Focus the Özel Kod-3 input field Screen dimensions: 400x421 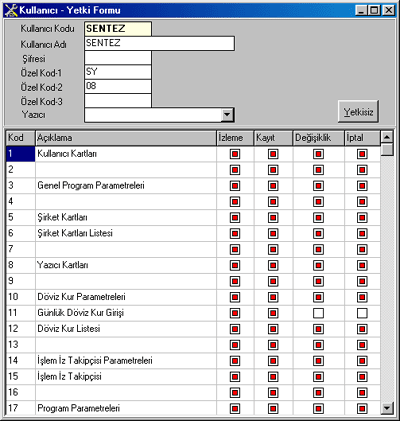pyautogui.click(x=118, y=101)
